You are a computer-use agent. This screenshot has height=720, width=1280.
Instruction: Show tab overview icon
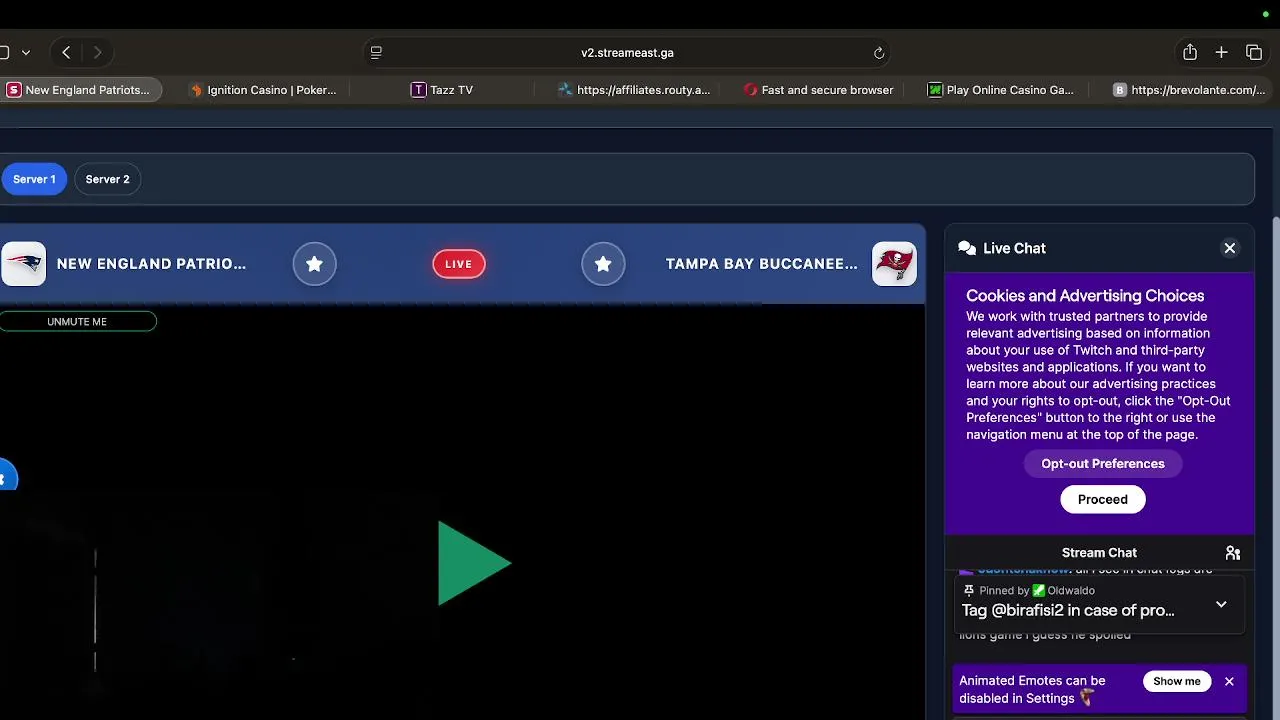coord(1254,52)
